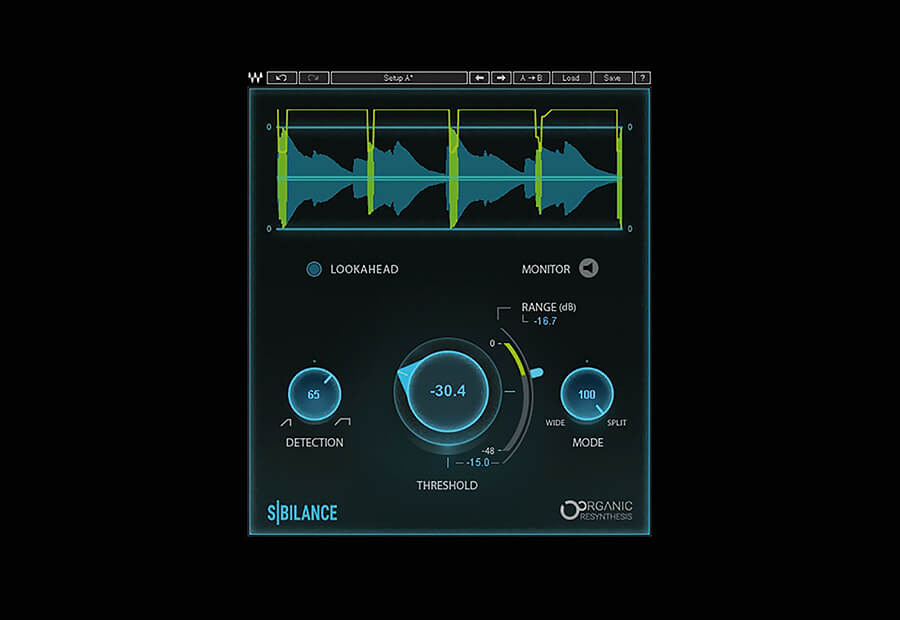Click the Mode knob showing 100
Image resolution: width=900 pixels, height=620 pixels.
[587, 394]
